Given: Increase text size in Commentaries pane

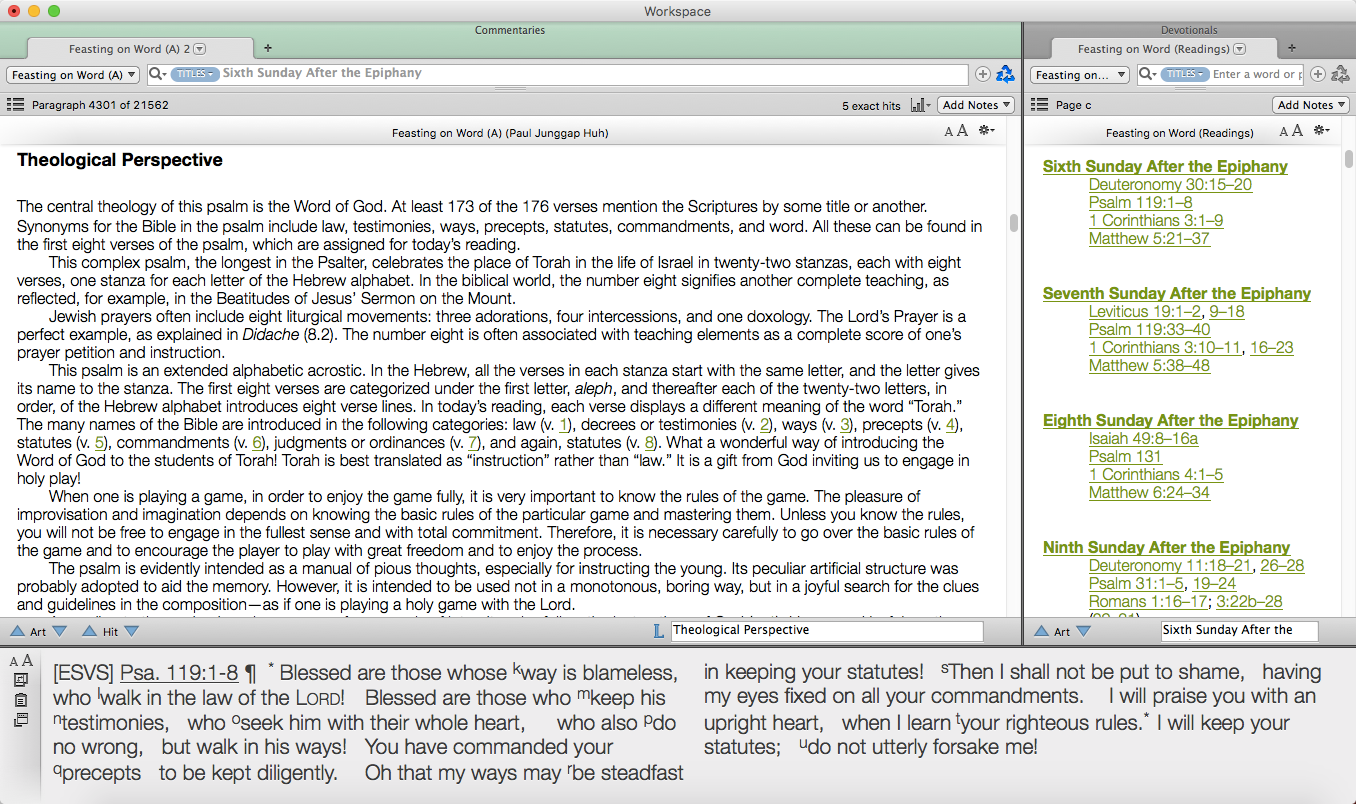Looking at the screenshot, I should click(x=962, y=131).
